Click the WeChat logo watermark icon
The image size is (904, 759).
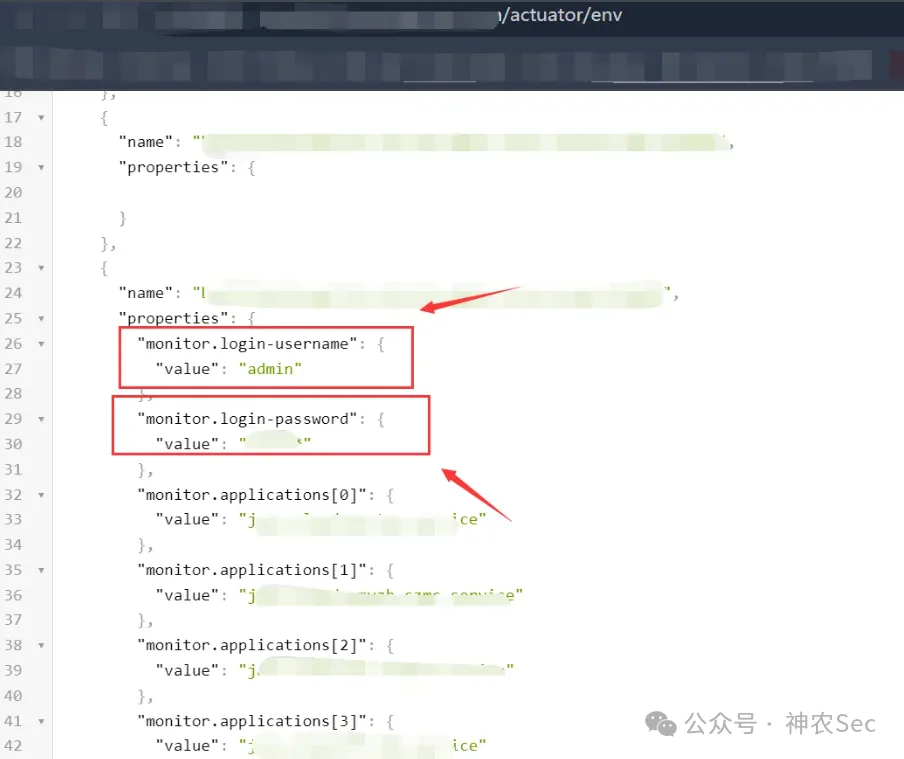click(x=660, y=723)
